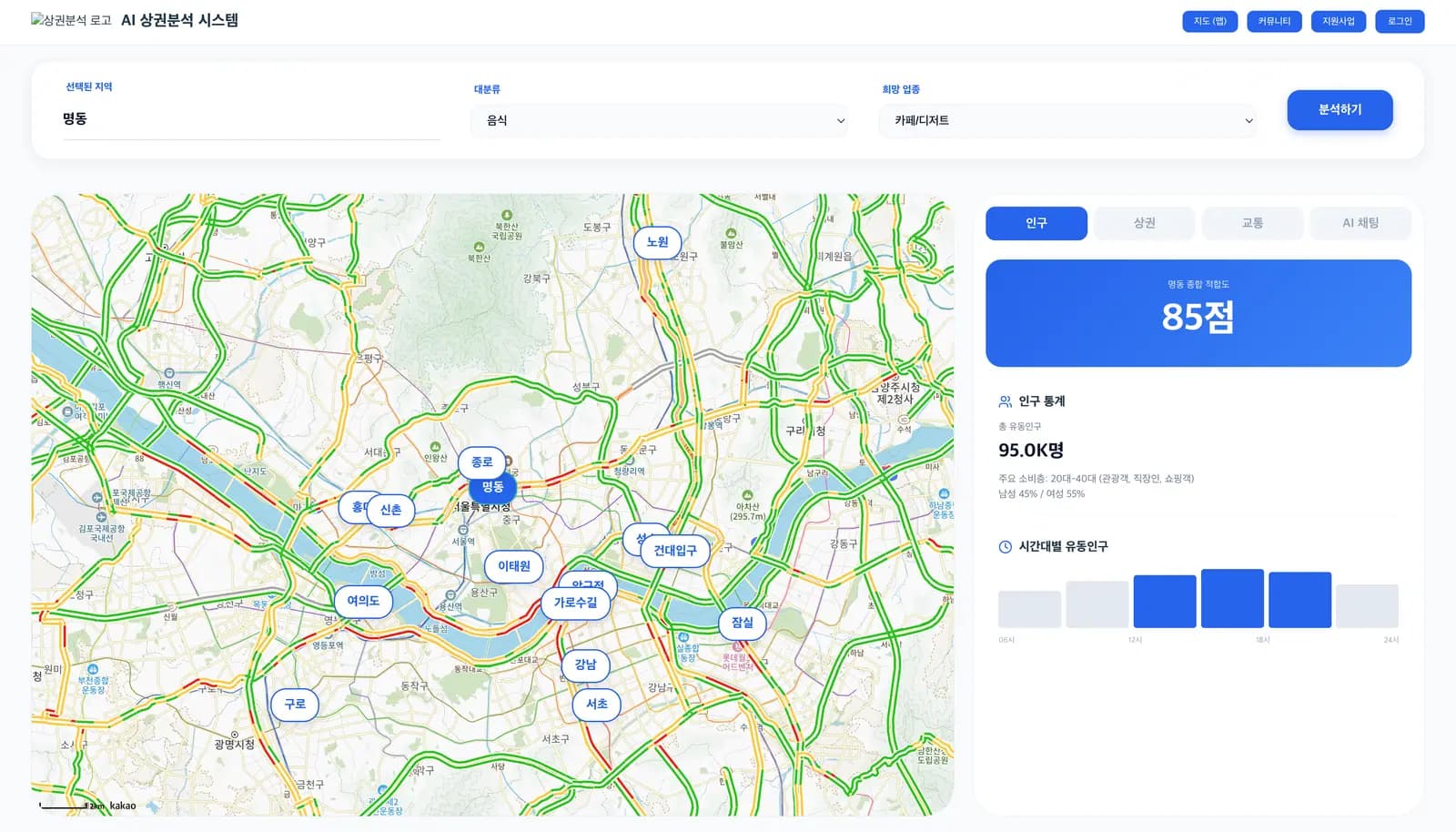Click the 95.0K명 total population value
Image resolution: width=1456 pixels, height=832 pixels.
(x=1031, y=450)
